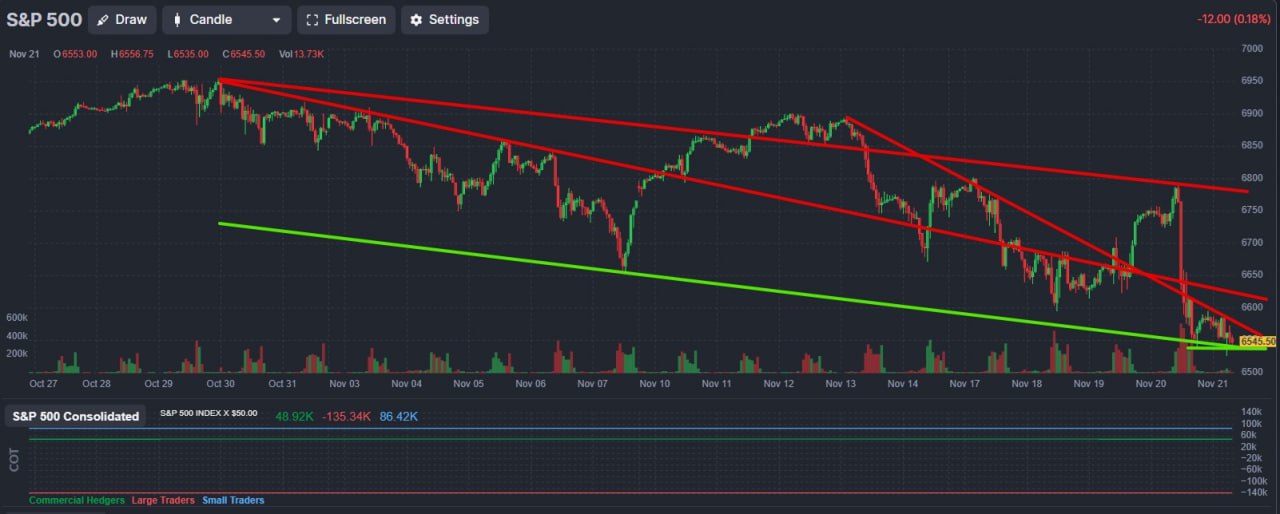This screenshot has height=514, width=1280.
Task: Click the red -135.34K large traders value
Action: pyautogui.click(x=347, y=415)
